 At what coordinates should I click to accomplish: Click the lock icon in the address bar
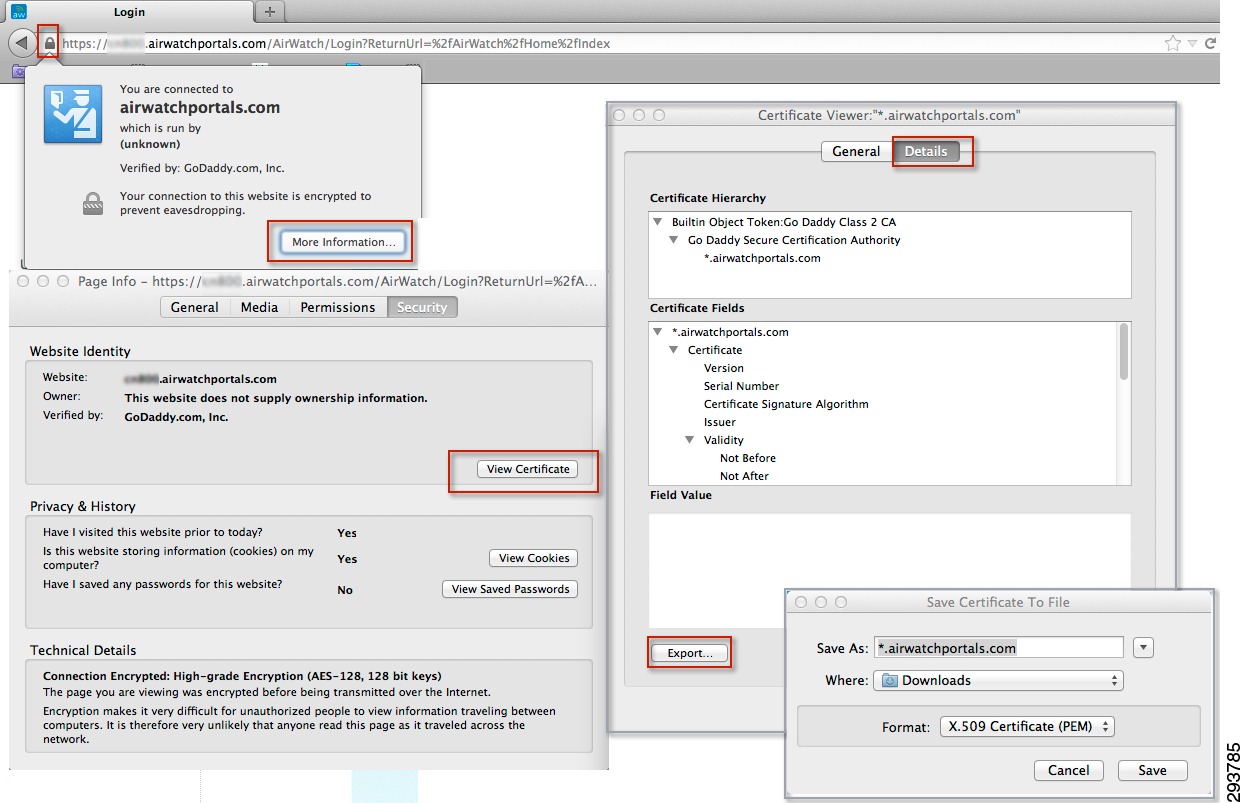[x=49, y=44]
